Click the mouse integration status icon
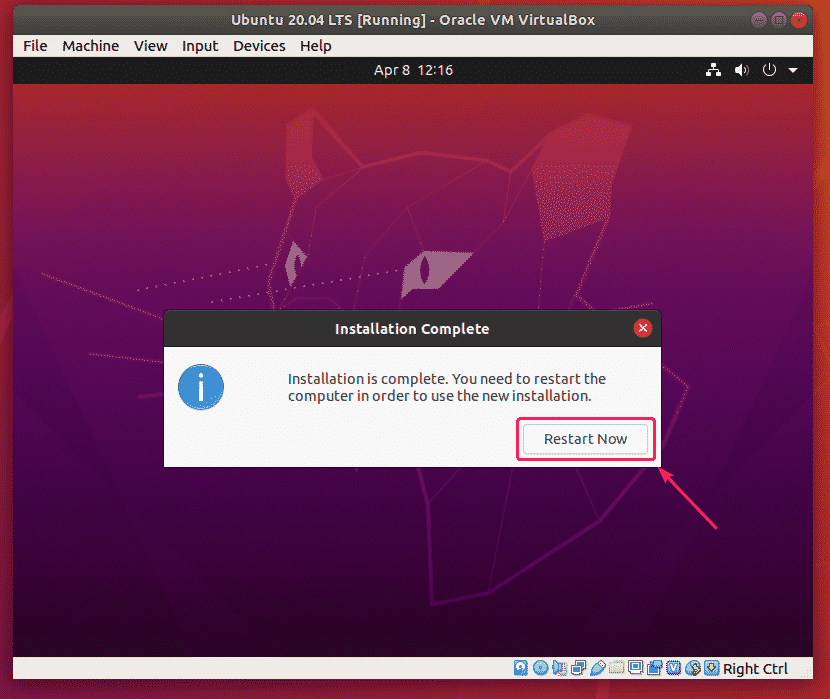 [692, 668]
